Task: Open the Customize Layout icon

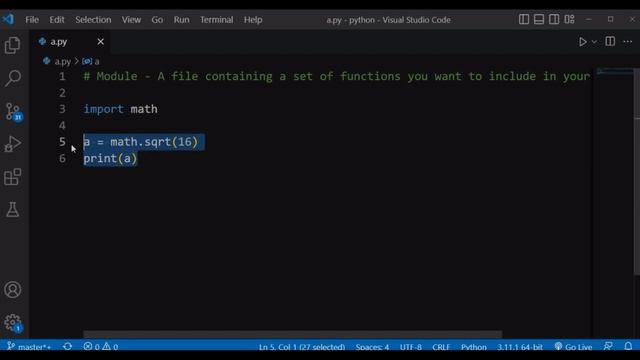Action: pyautogui.click(x=569, y=19)
